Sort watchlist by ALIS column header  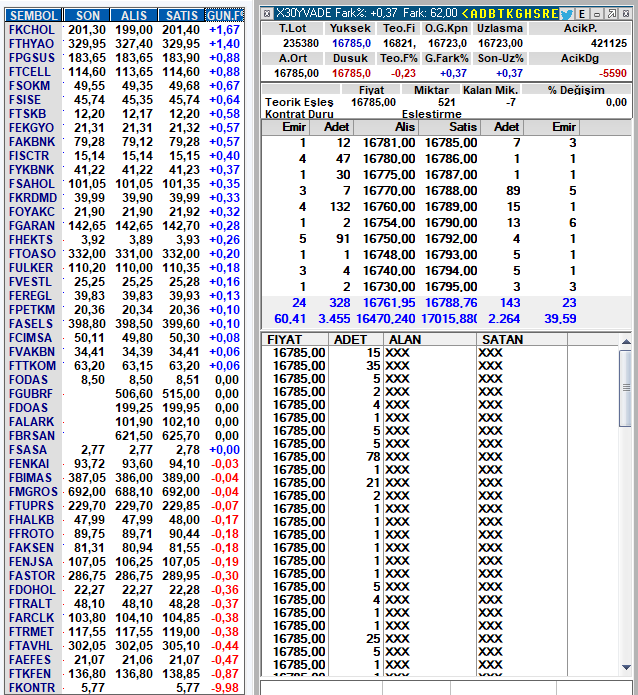click(134, 16)
